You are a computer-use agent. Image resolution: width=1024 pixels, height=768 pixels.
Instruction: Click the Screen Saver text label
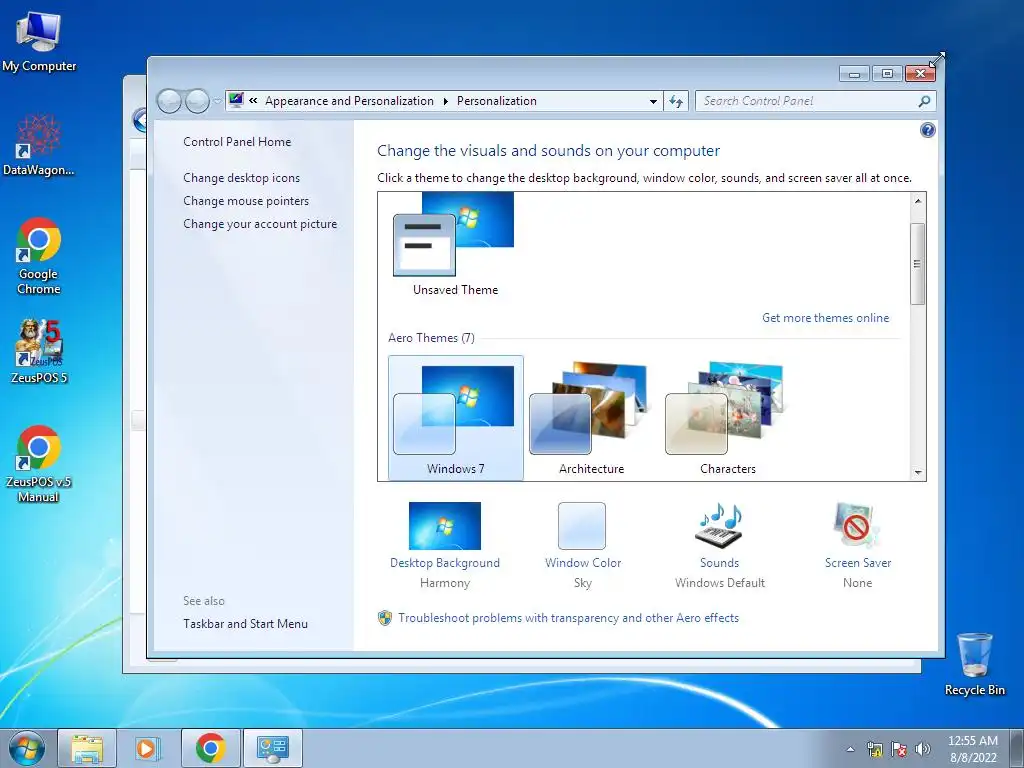pos(857,563)
